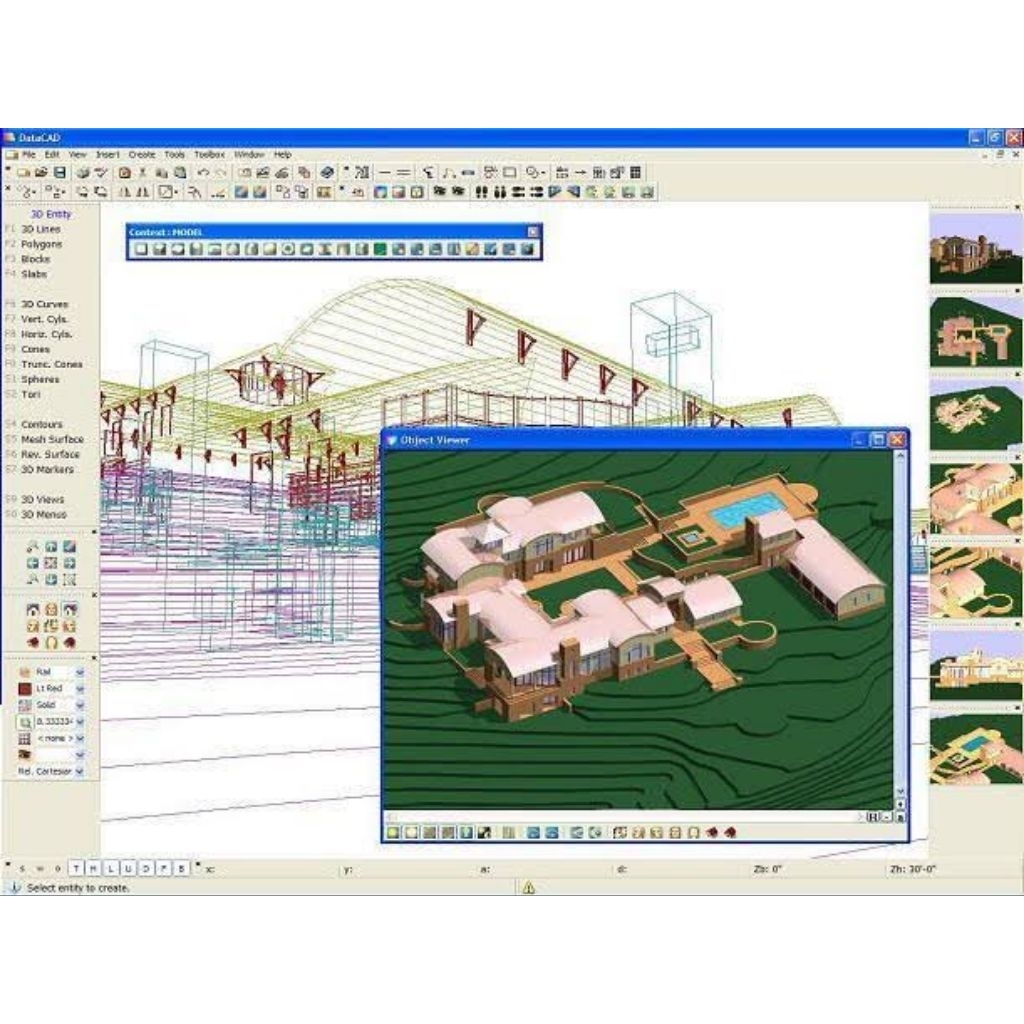
Task: Toggle the H button in the status bar
Action: tap(93, 869)
